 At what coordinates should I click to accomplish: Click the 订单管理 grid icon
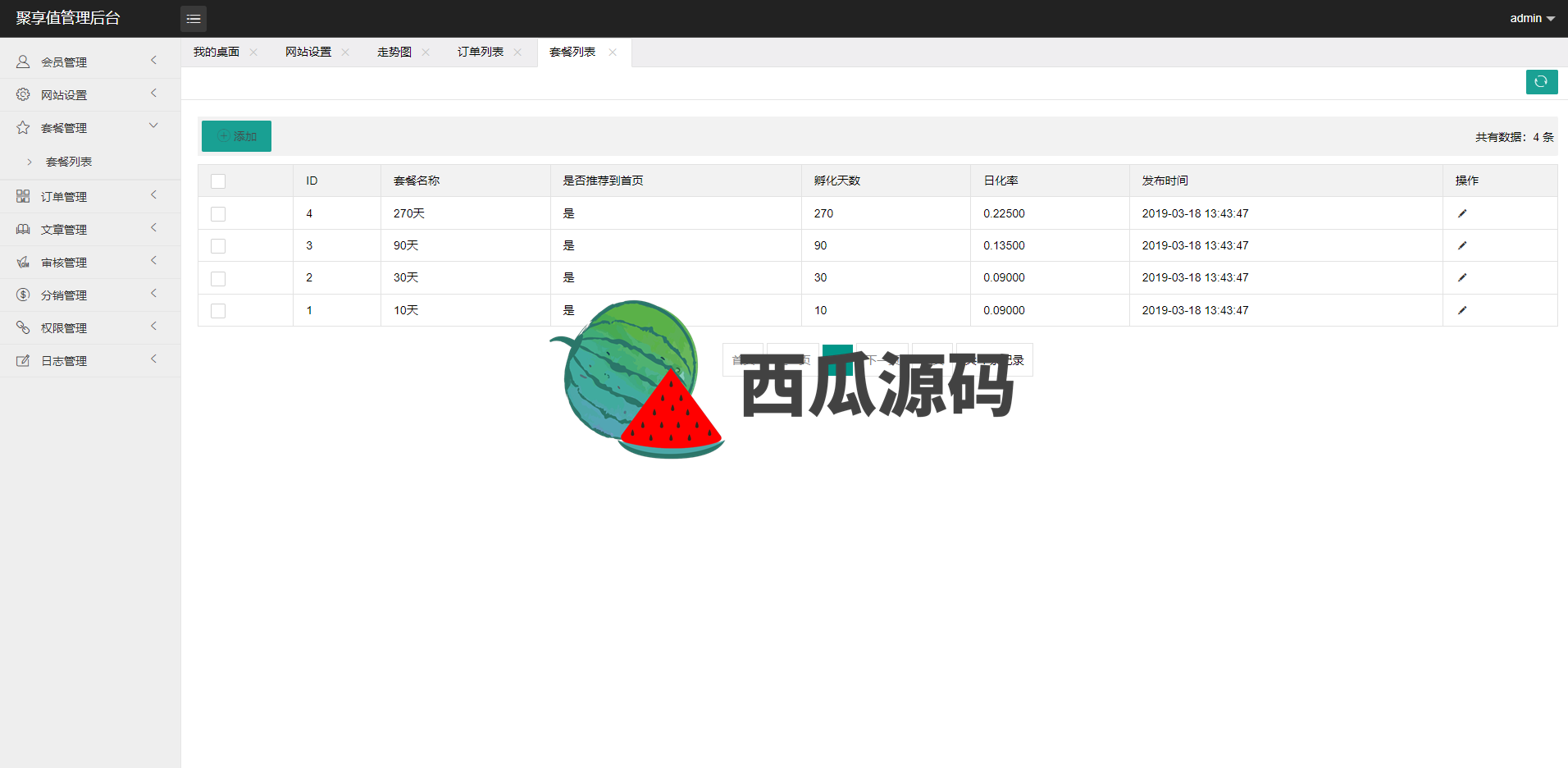(23, 196)
